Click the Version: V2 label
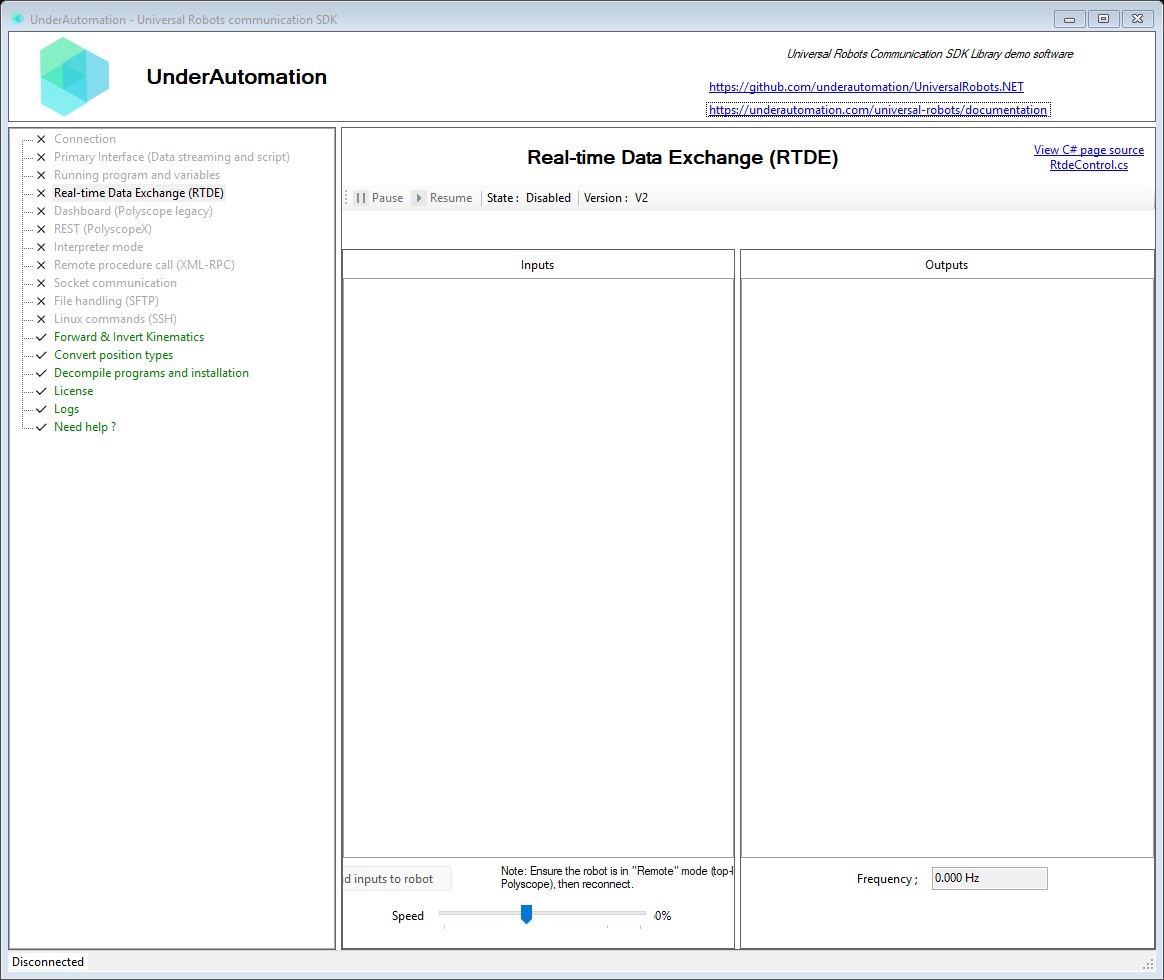 615,198
